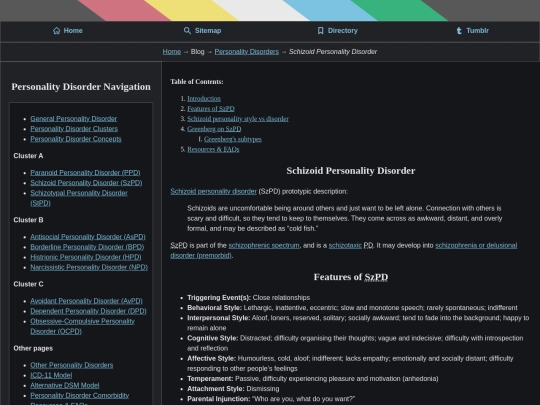This screenshot has width=540, height=405.
Task: Click the Table of Contents label
Action: point(197,82)
